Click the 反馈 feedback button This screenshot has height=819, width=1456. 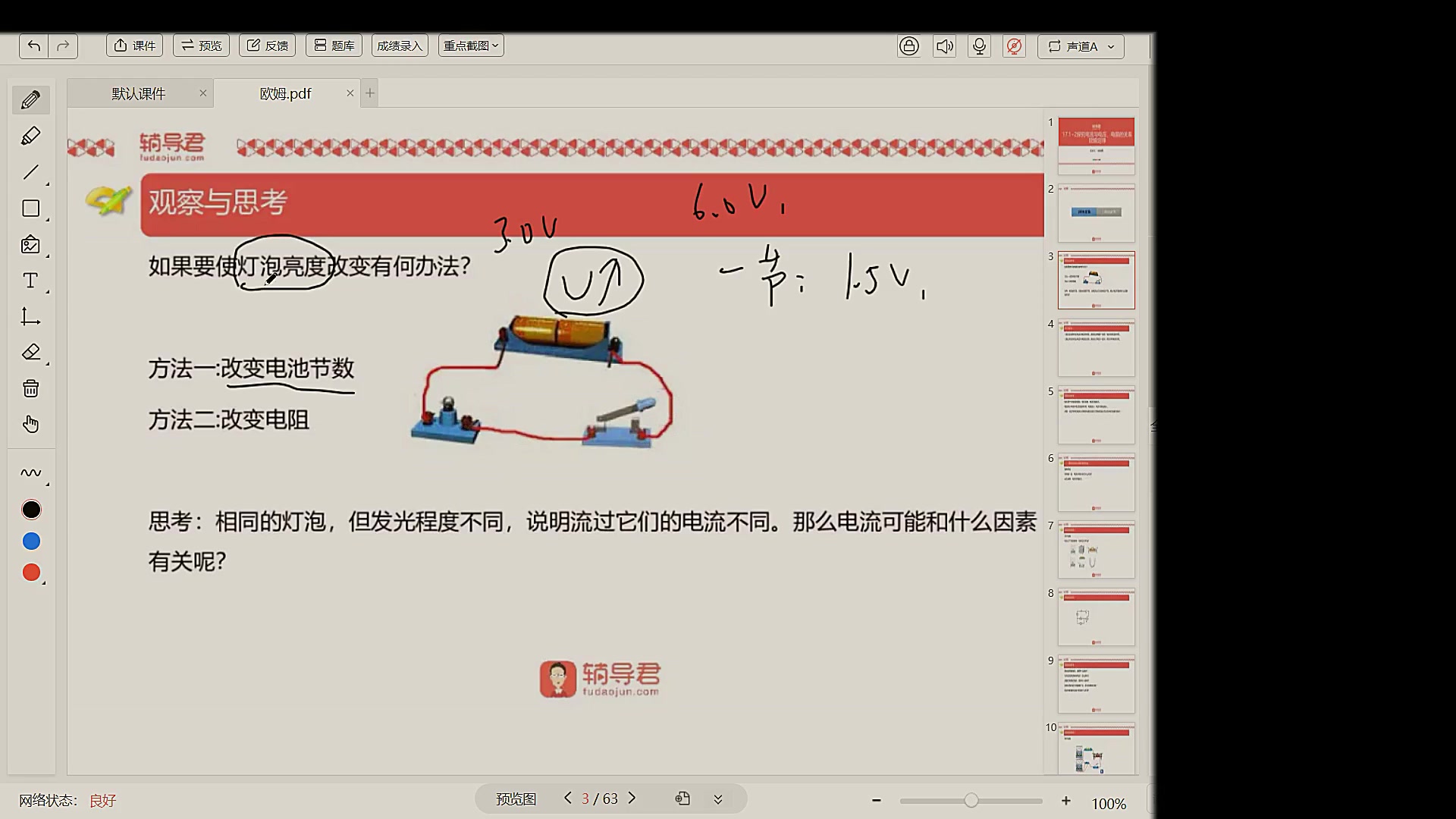[x=267, y=45]
